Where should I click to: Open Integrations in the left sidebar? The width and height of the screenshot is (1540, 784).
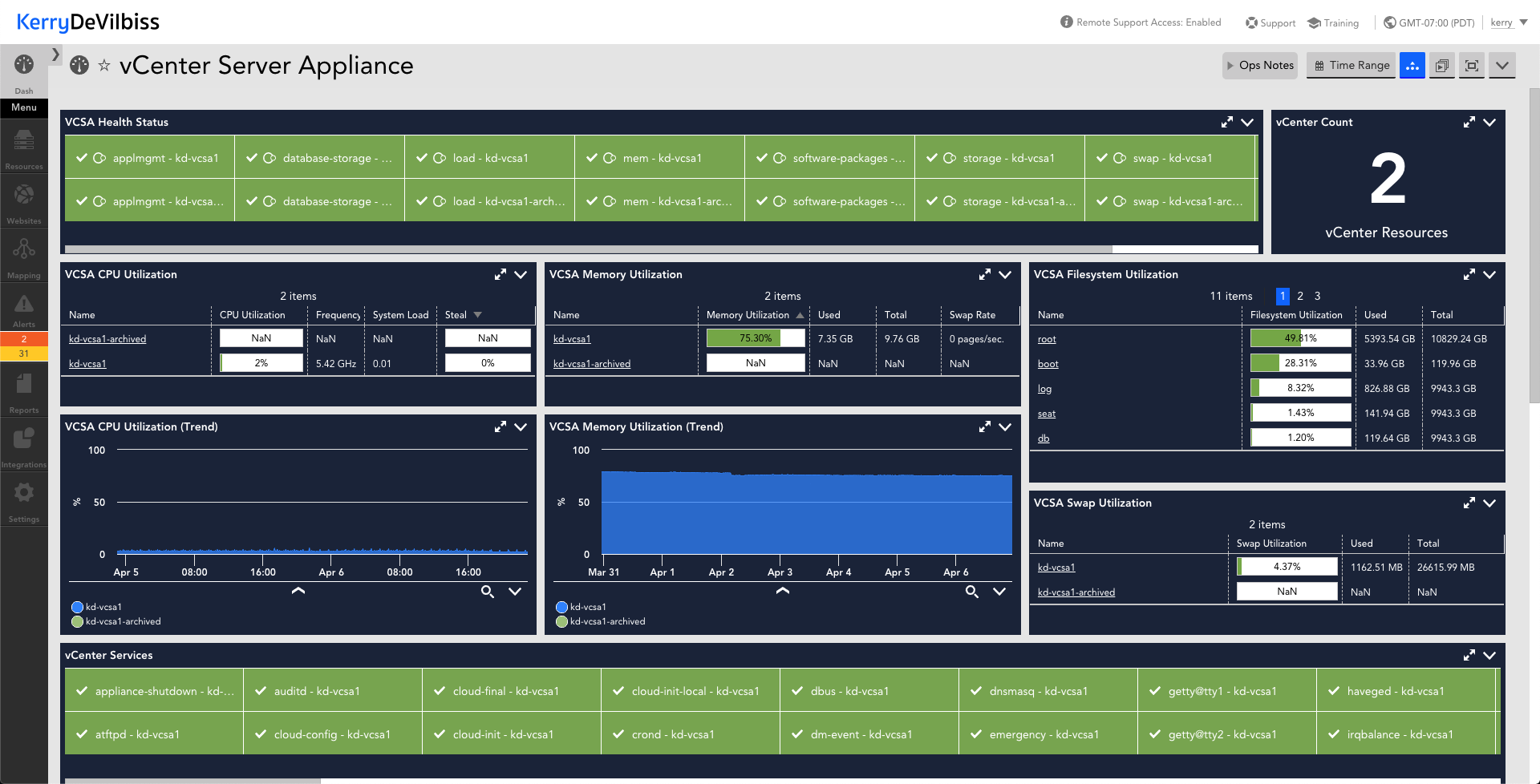coord(24,447)
